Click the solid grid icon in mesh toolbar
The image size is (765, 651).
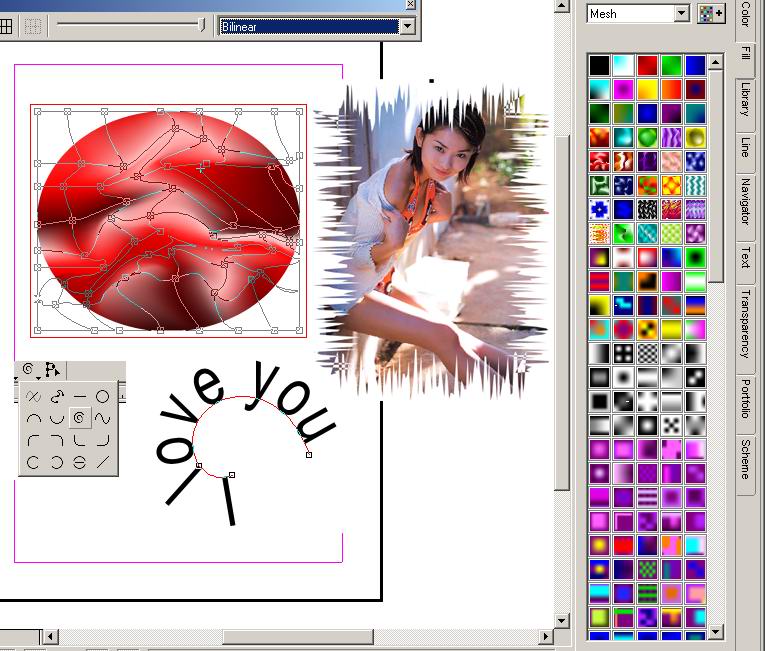(x=6, y=26)
